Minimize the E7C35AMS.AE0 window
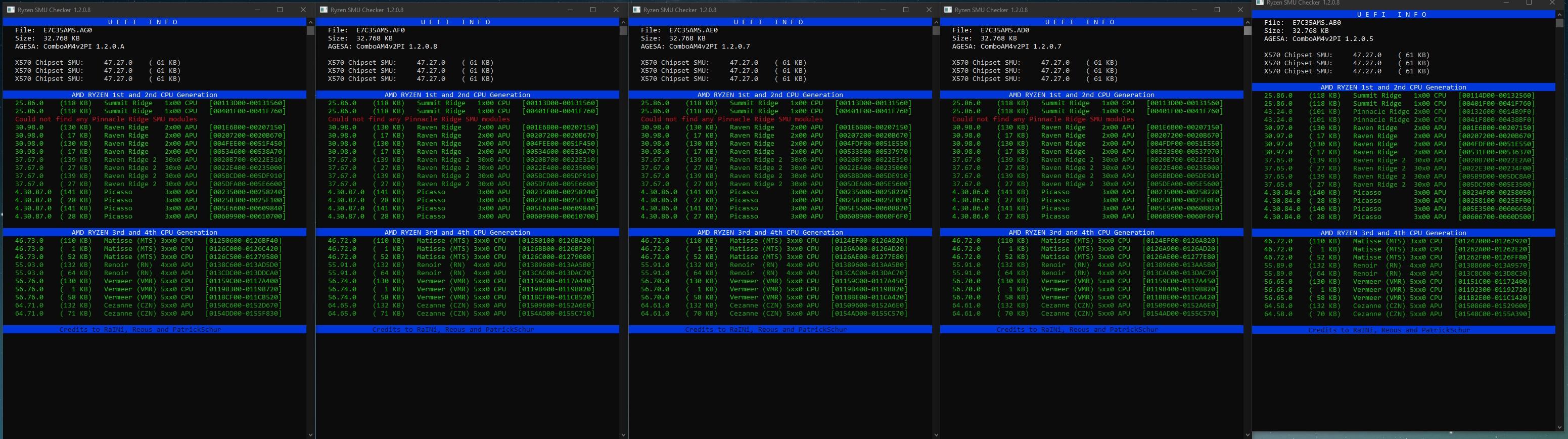 point(883,10)
